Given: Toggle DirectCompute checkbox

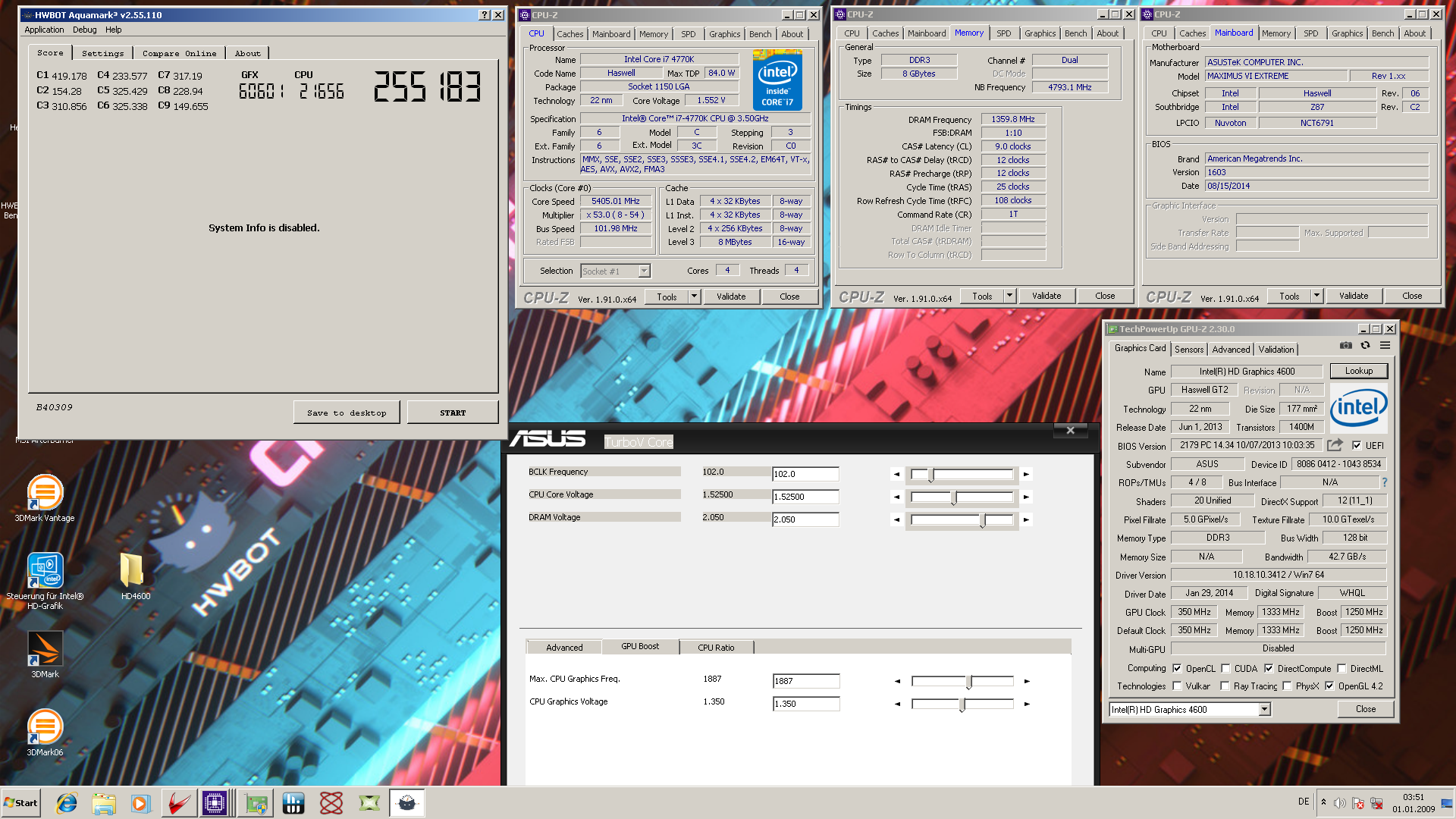Looking at the screenshot, I should click(x=1269, y=668).
